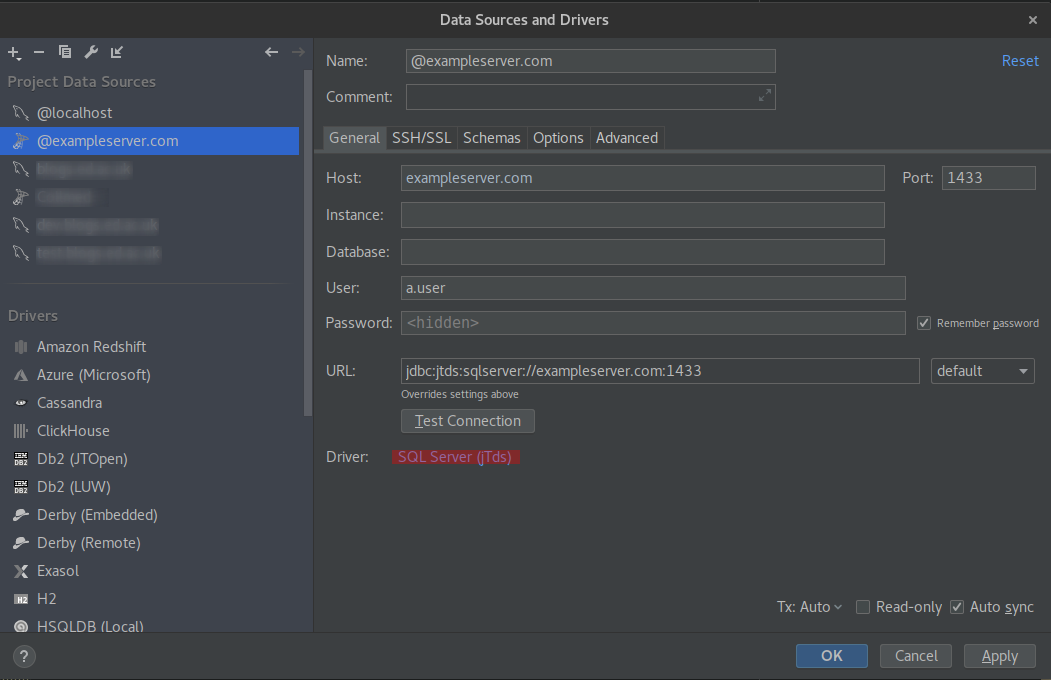Choose the Derby (Embedded) driver

151,515
